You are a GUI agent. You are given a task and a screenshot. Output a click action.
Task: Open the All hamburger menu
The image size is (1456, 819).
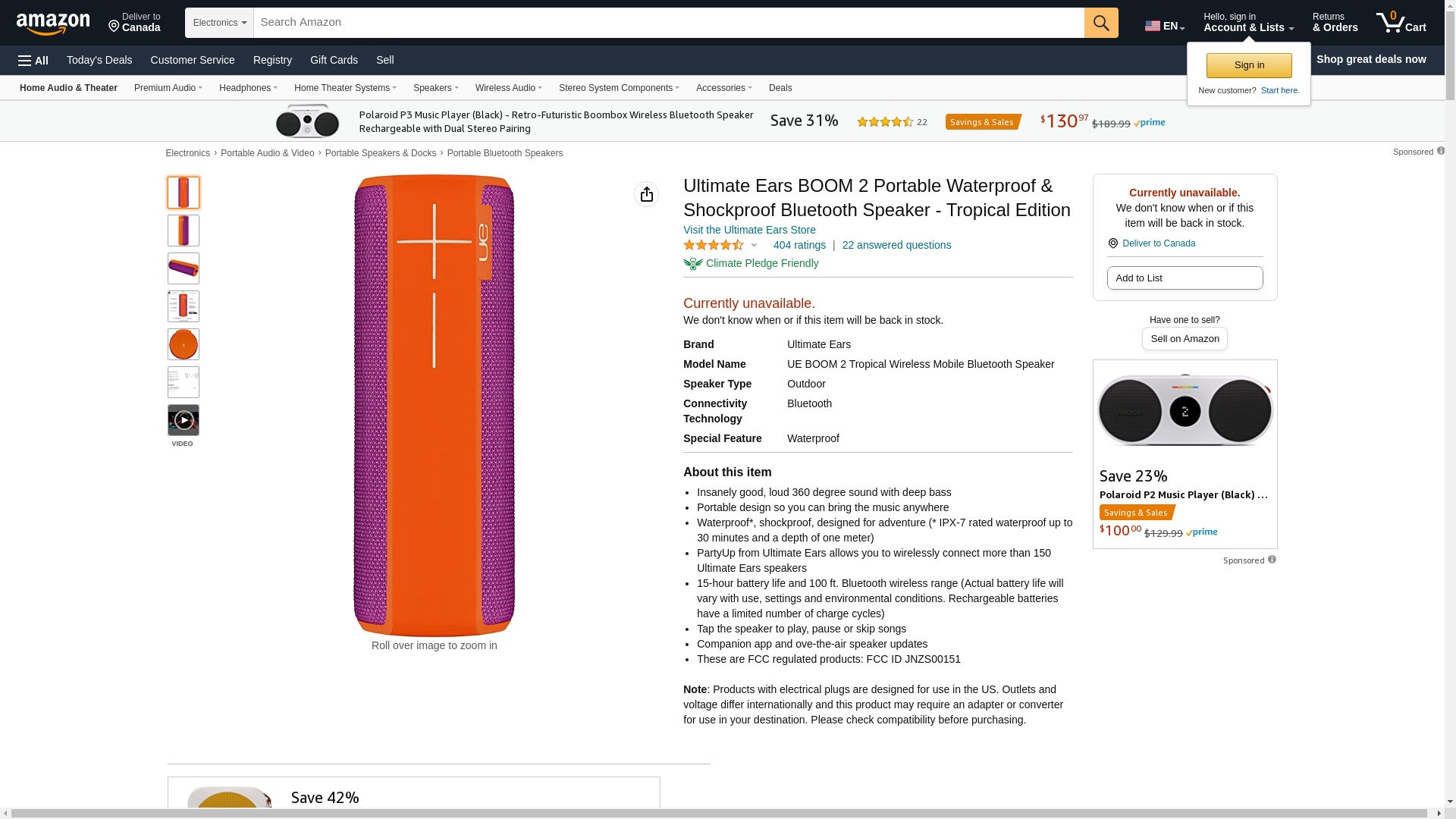coord(33,60)
